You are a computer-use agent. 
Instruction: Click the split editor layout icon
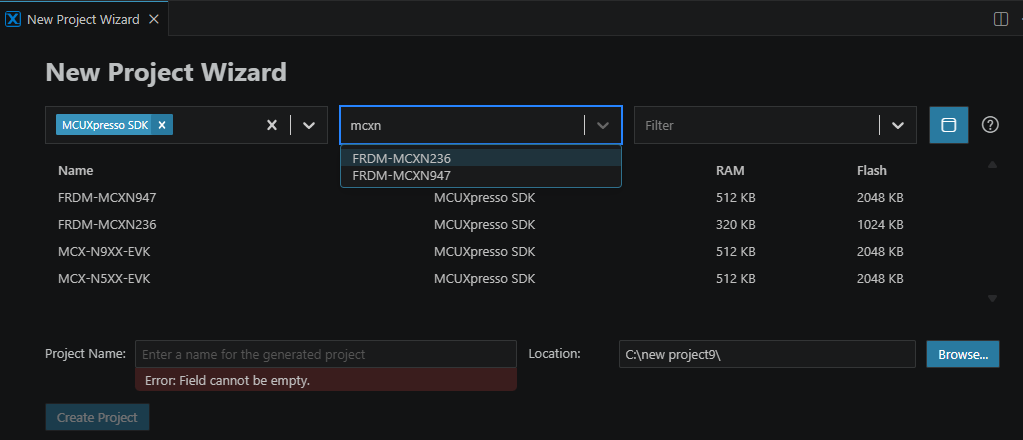coord(1001,19)
